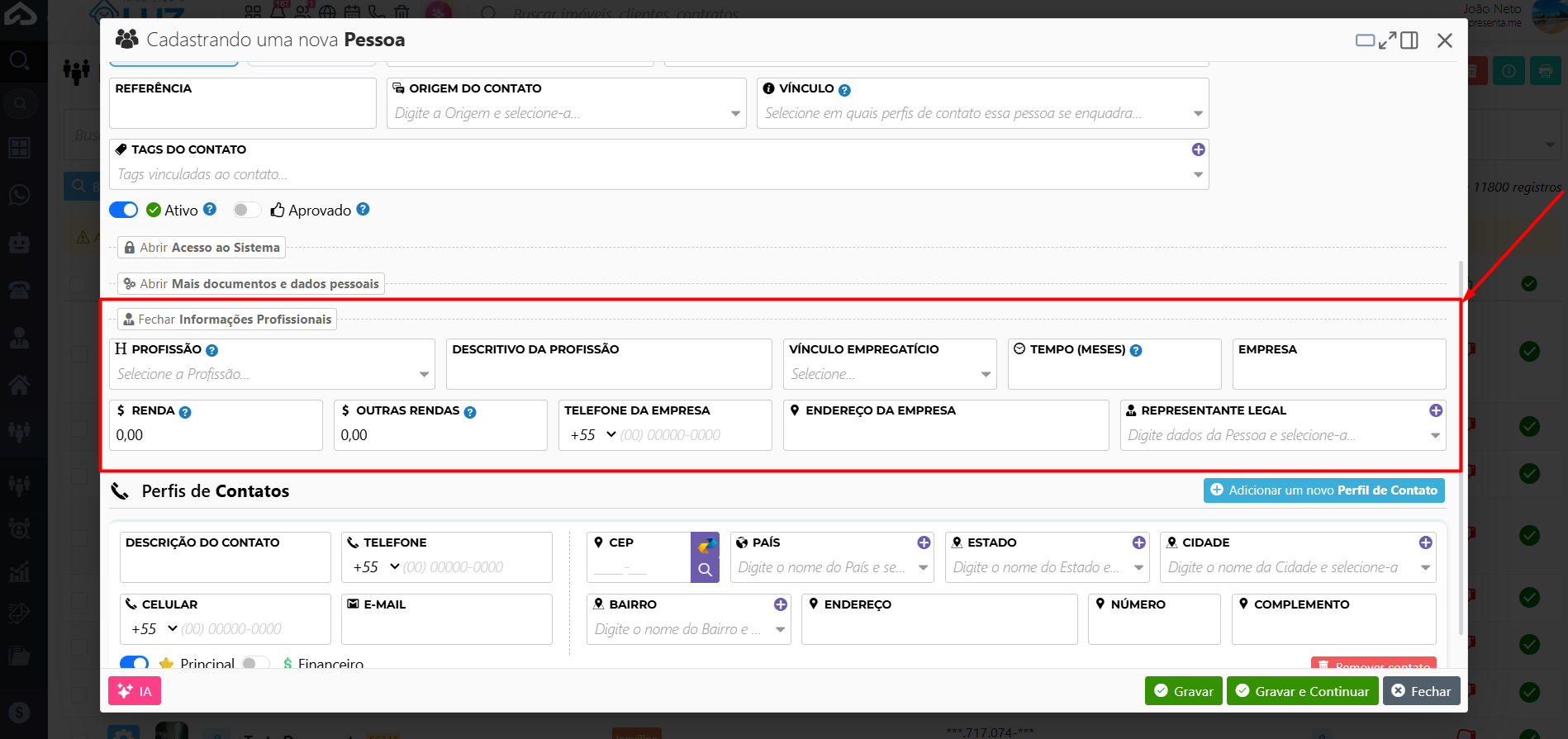Change Telefone da Empresa country code +55
Viewport: 1568px width, 739px height.
tap(593, 435)
